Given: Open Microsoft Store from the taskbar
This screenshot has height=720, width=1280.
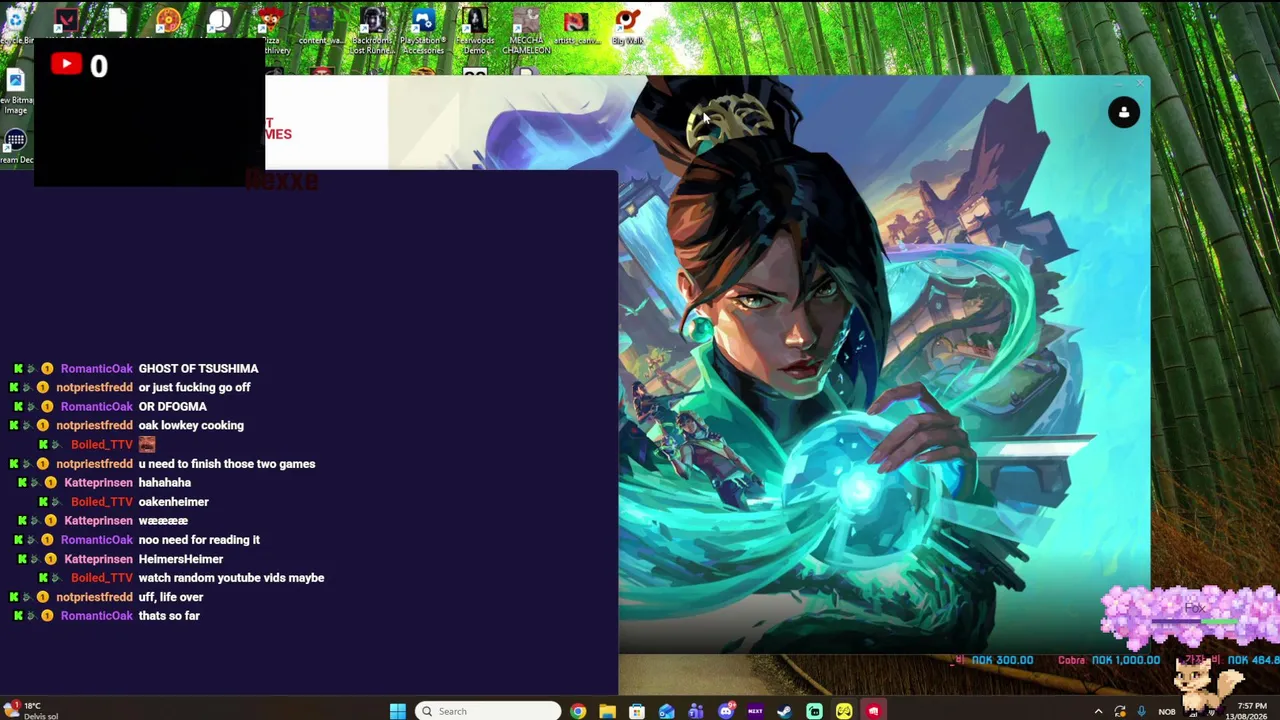Looking at the screenshot, I should click(637, 711).
